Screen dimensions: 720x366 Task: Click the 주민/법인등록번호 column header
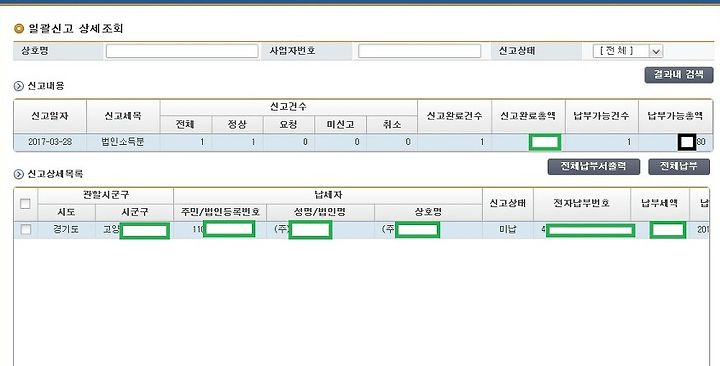point(220,212)
